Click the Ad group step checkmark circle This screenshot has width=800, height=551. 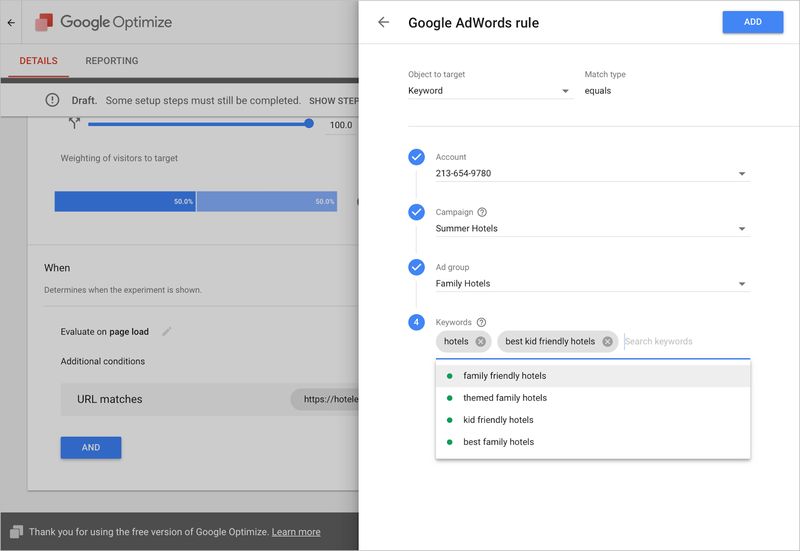click(416, 267)
